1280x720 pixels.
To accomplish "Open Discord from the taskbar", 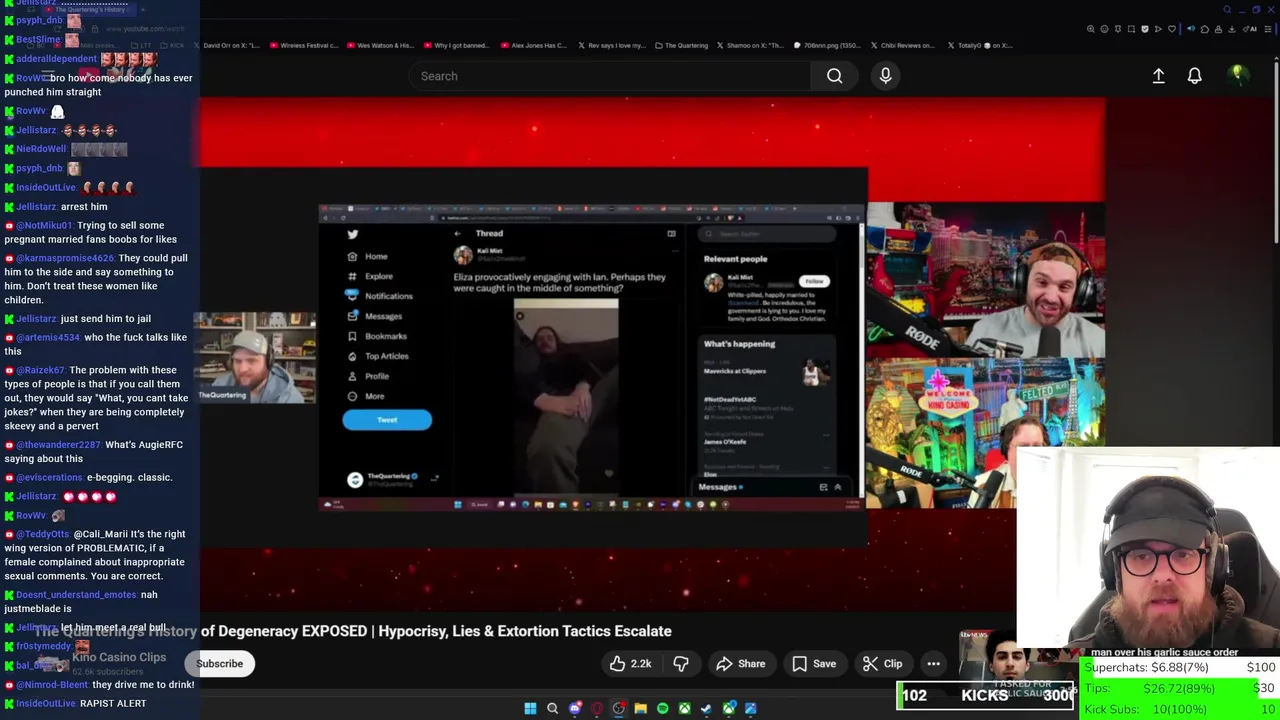I will (575, 708).
